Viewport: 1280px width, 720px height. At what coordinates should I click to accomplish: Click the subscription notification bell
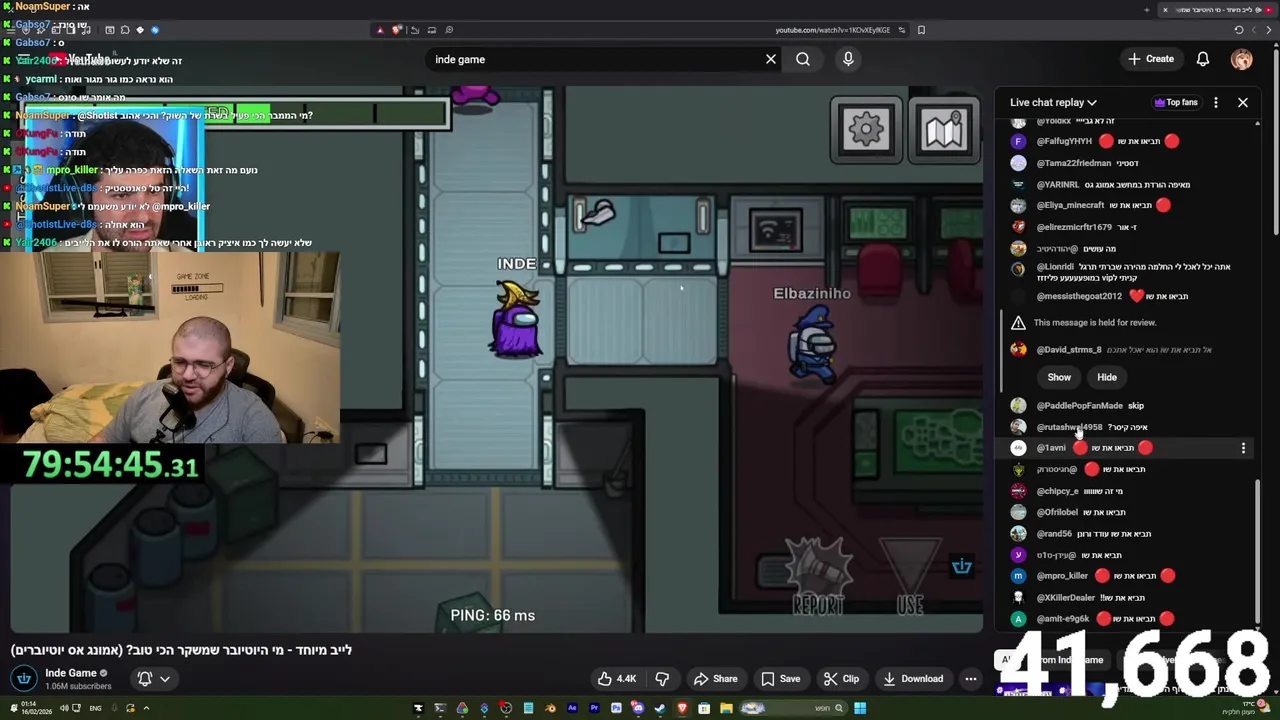coord(145,679)
